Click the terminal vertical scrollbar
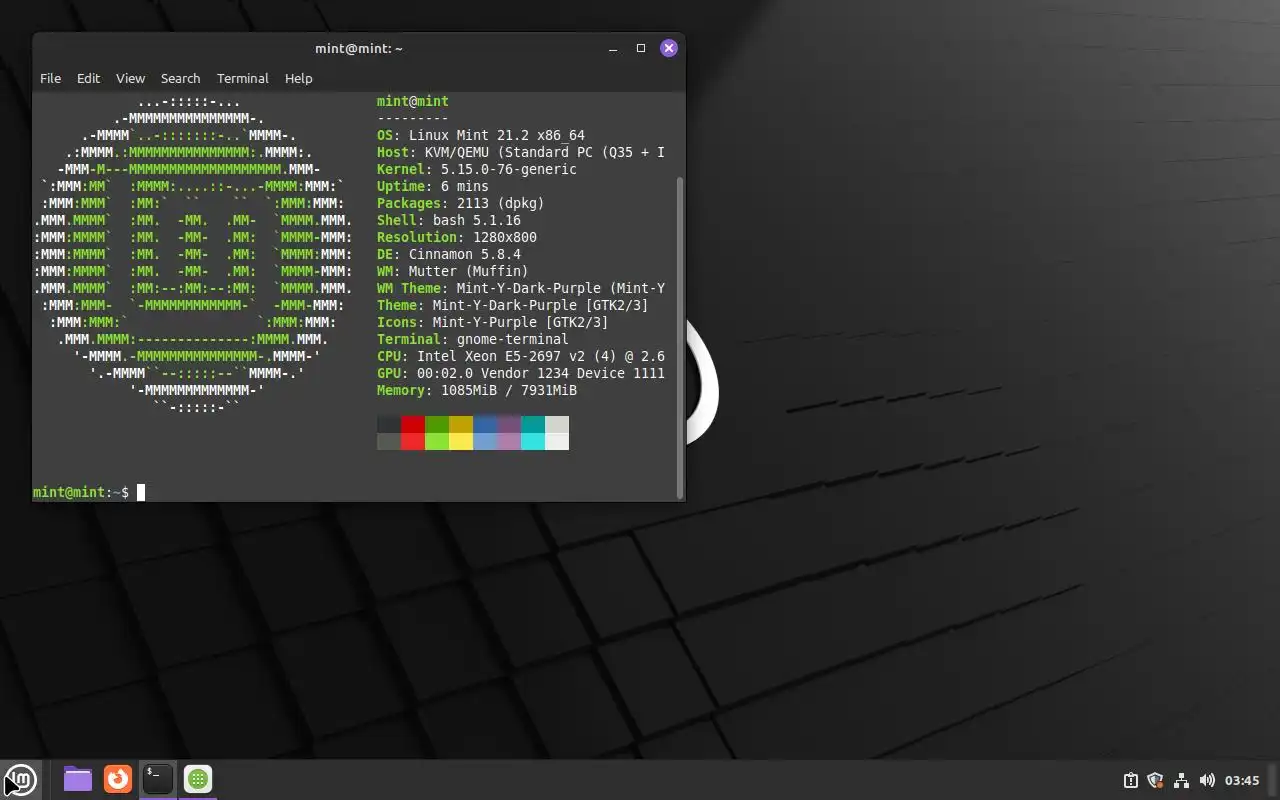The image size is (1280, 800). (680, 336)
